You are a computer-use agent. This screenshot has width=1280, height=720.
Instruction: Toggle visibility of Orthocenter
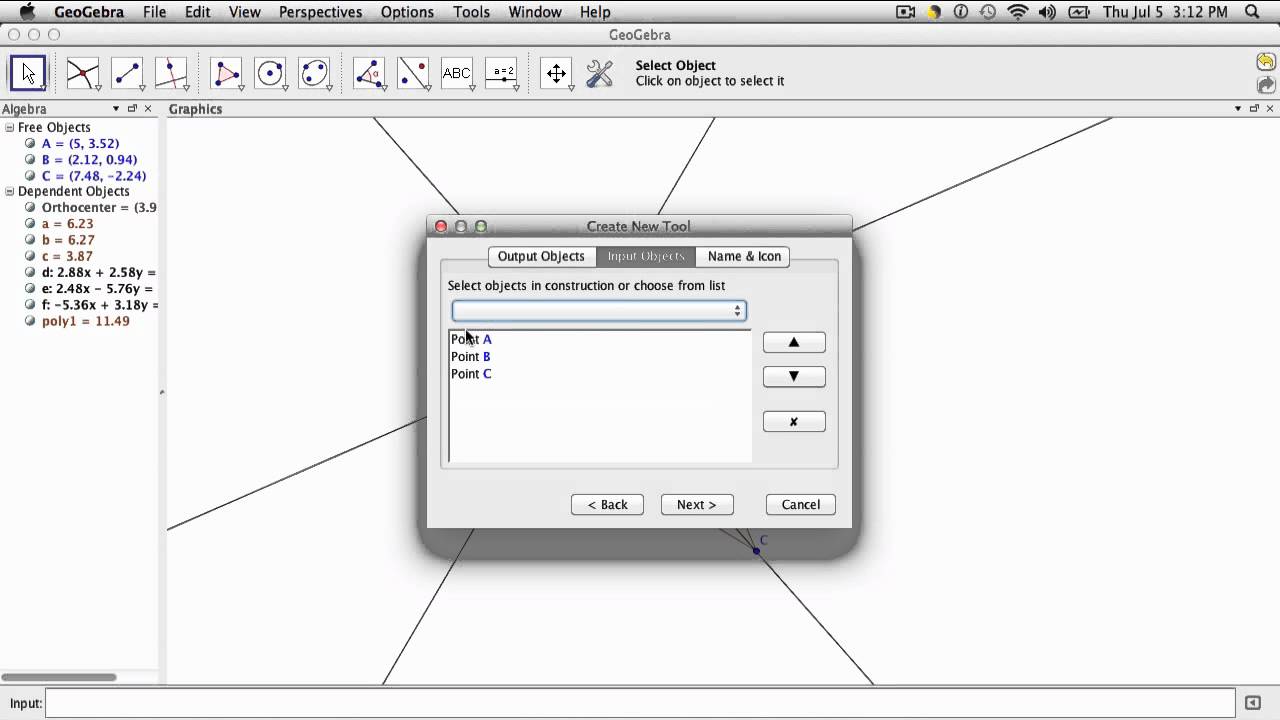point(31,208)
